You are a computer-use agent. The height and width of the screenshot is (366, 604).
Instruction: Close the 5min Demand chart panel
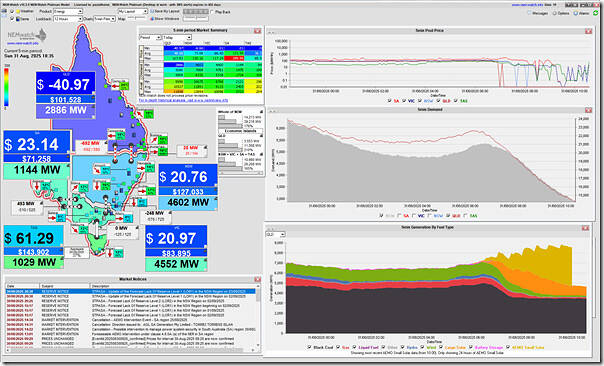tap(588, 110)
